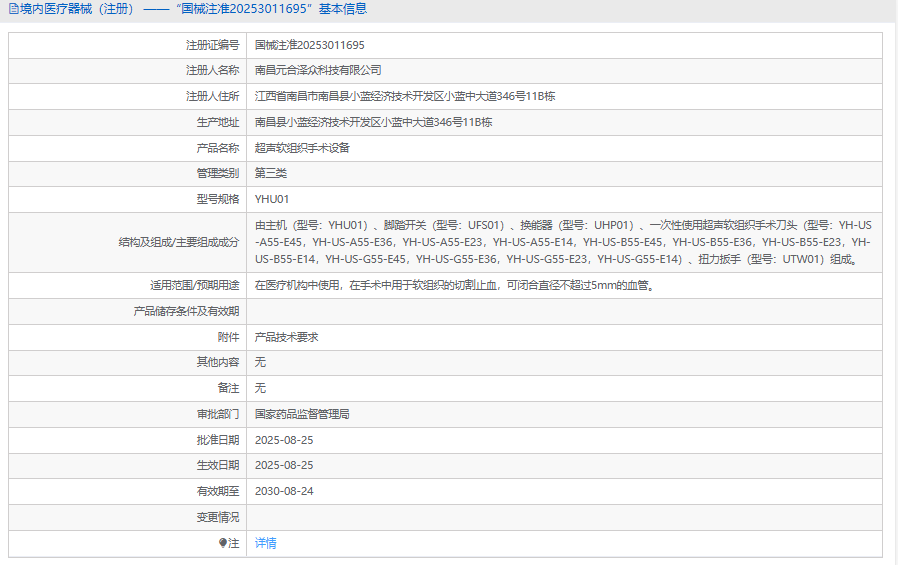Select 无 in the 其他内容 row

click(260, 362)
